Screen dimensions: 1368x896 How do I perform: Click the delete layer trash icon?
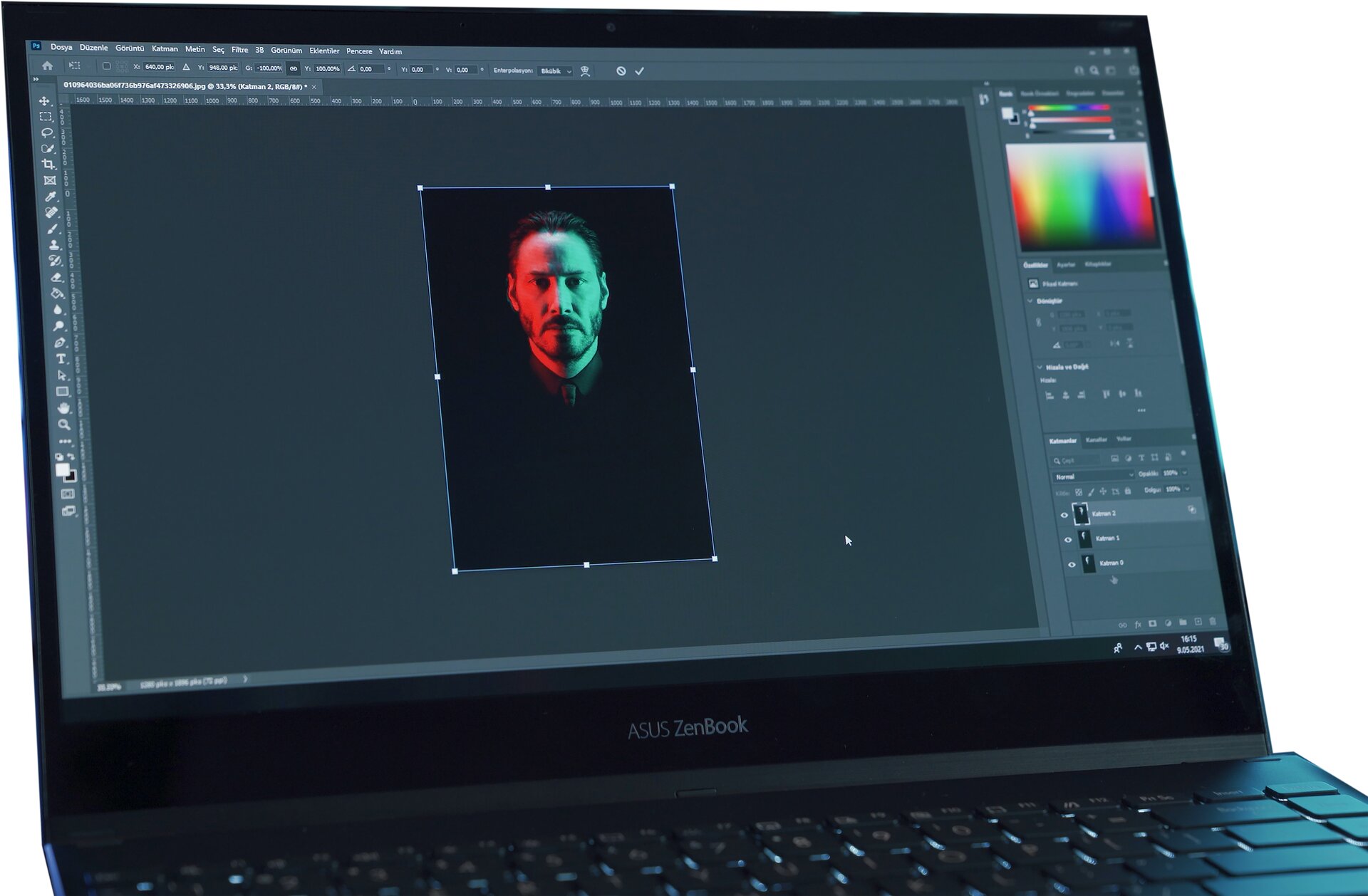pos(1213,621)
